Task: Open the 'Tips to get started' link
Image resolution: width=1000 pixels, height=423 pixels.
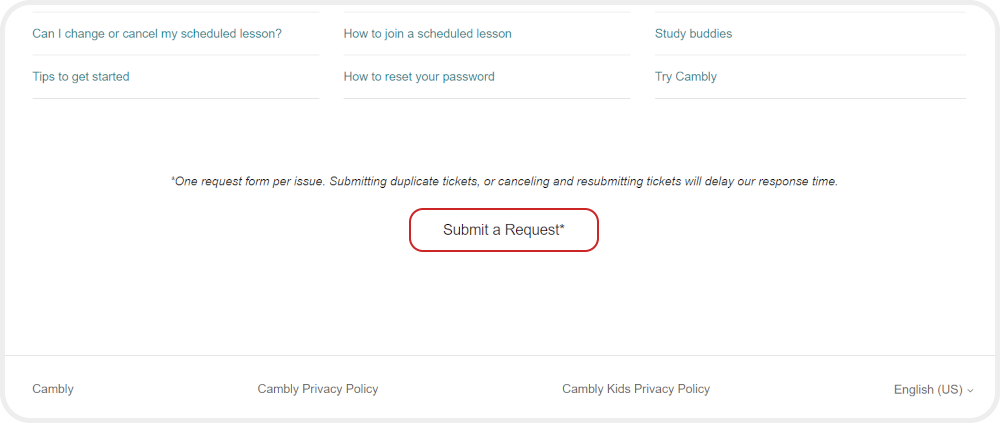Action: [x=81, y=77]
